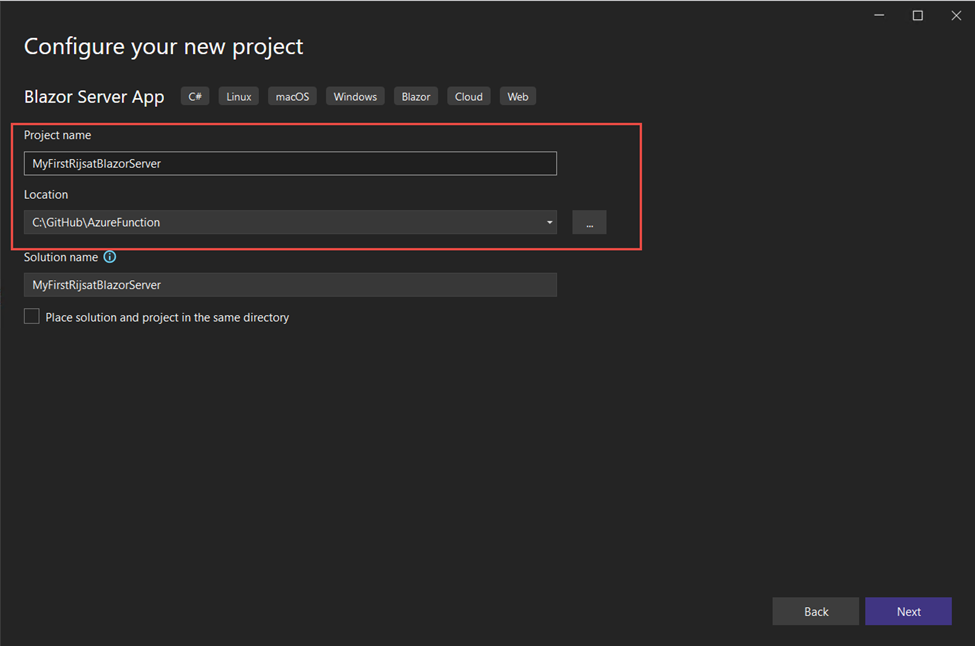Click the Web tag
This screenshot has height=646, width=975.
[517, 97]
